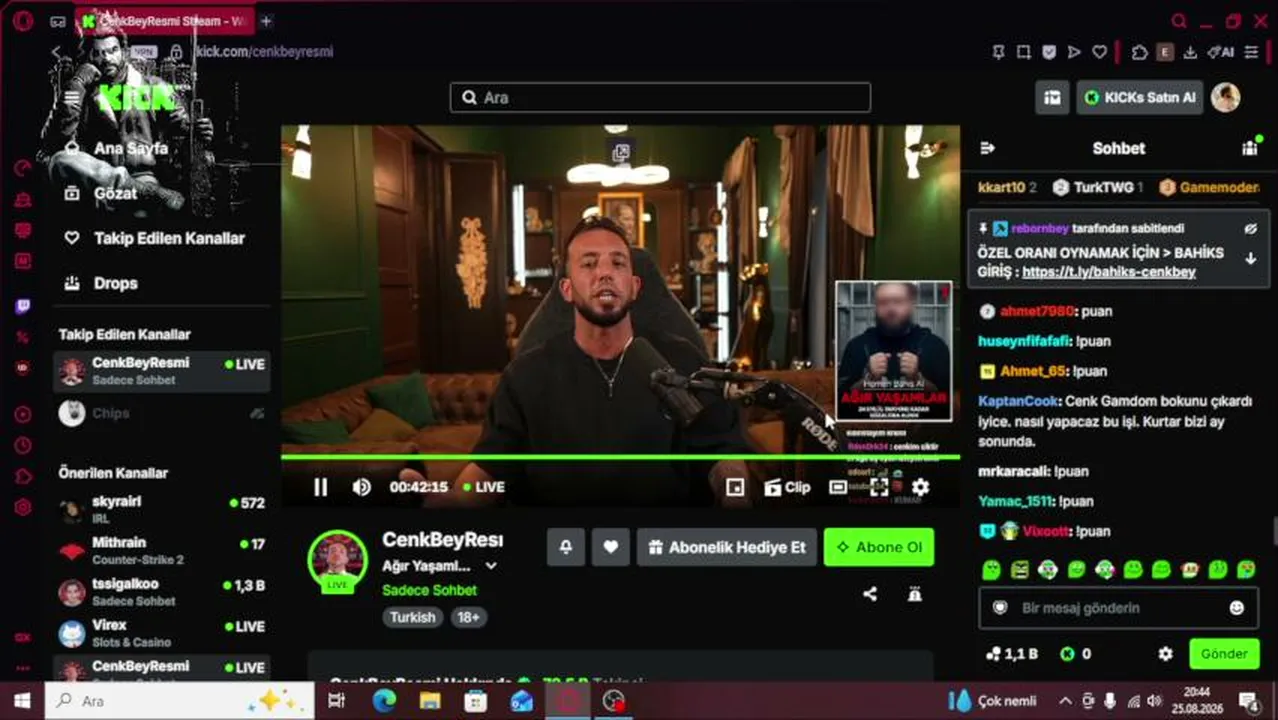Open Windows Start menu

22,701
